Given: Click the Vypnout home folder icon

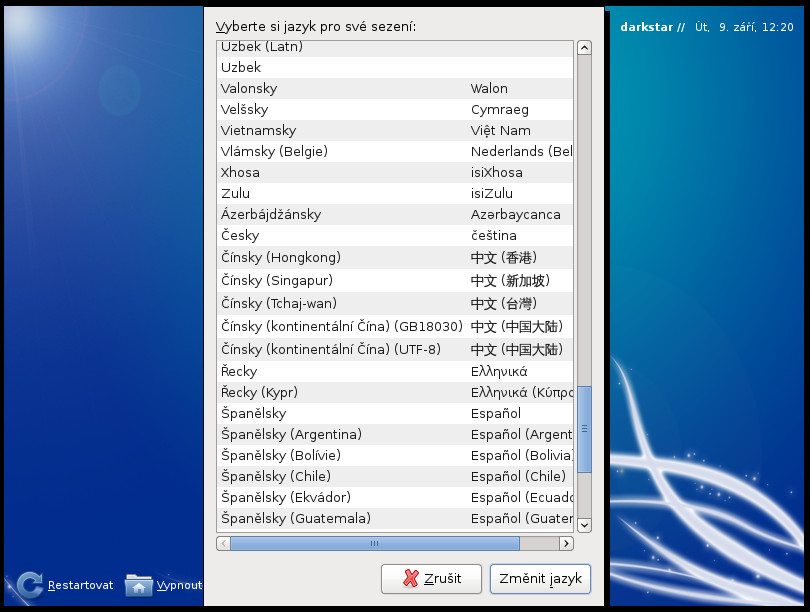Looking at the screenshot, I should click(139, 586).
